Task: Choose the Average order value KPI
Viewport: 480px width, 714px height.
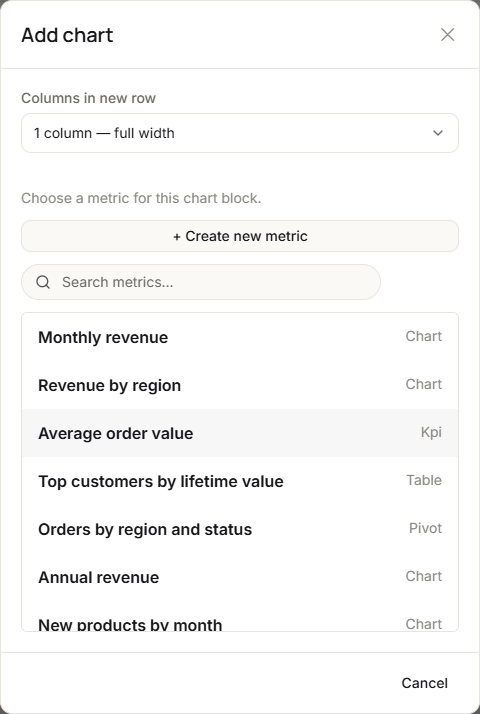Action: tap(240, 433)
